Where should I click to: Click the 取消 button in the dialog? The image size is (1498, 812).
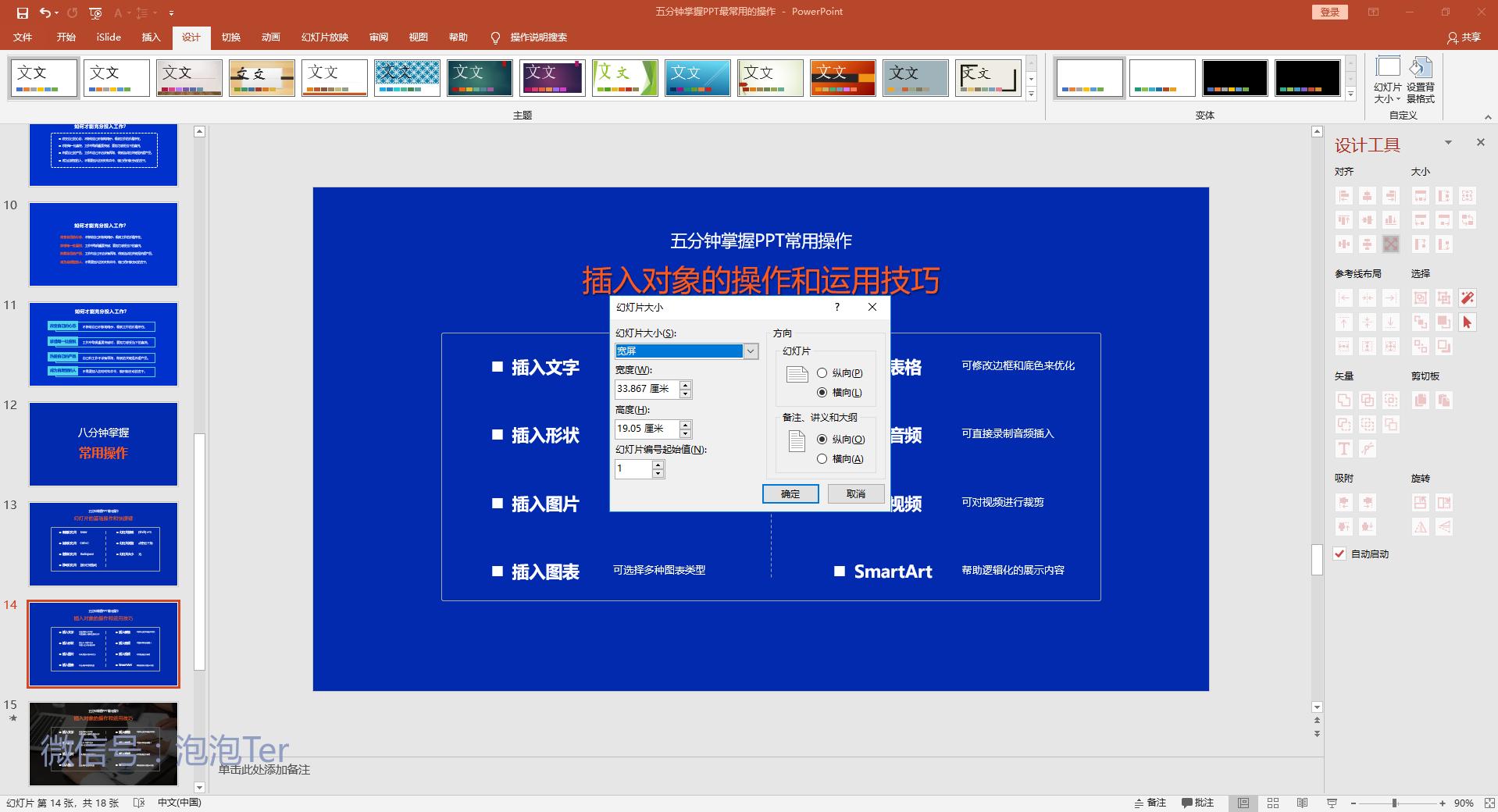855,493
